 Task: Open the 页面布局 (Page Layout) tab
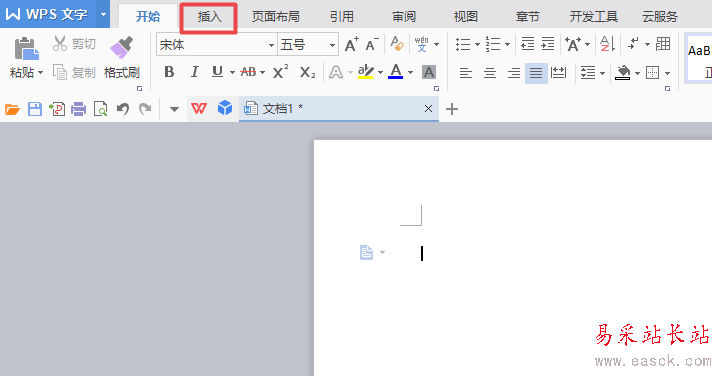point(276,17)
